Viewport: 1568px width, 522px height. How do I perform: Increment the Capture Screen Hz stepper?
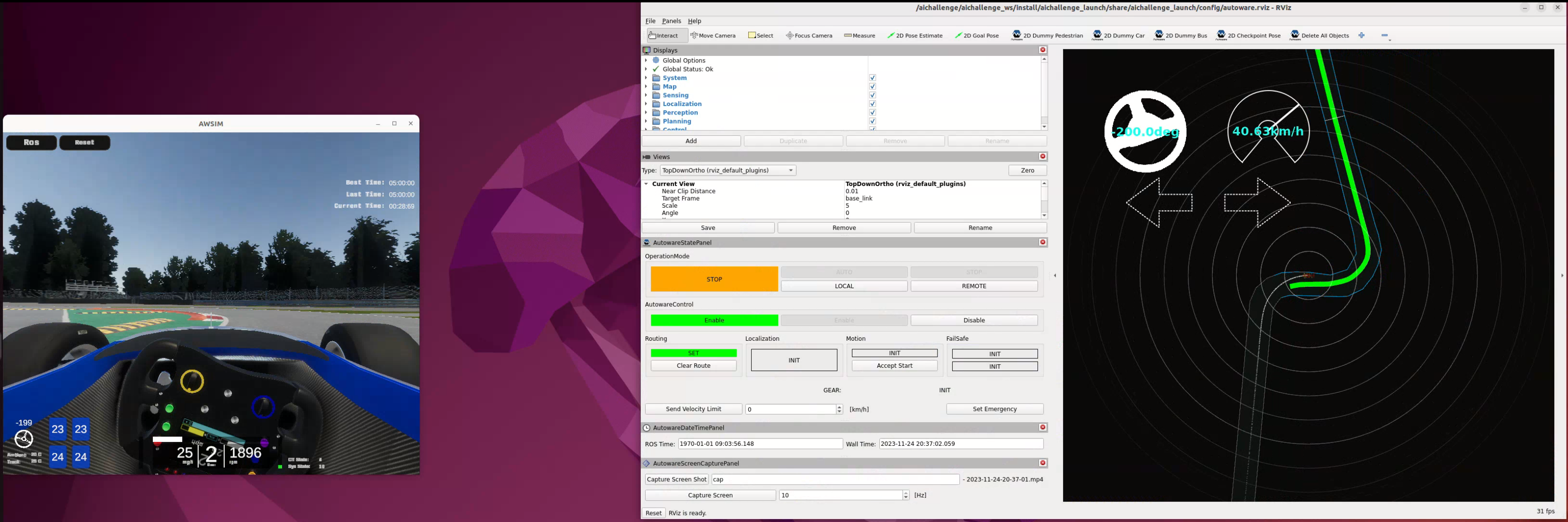click(x=906, y=492)
